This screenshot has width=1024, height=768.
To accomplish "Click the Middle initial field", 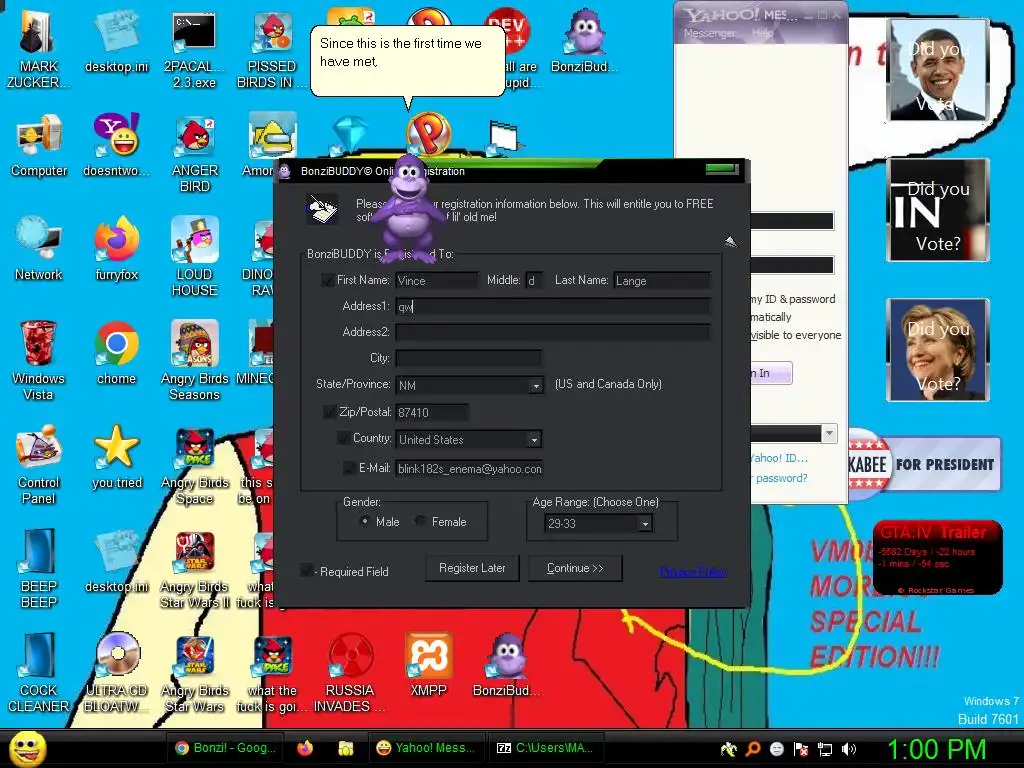I will (534, 280).
